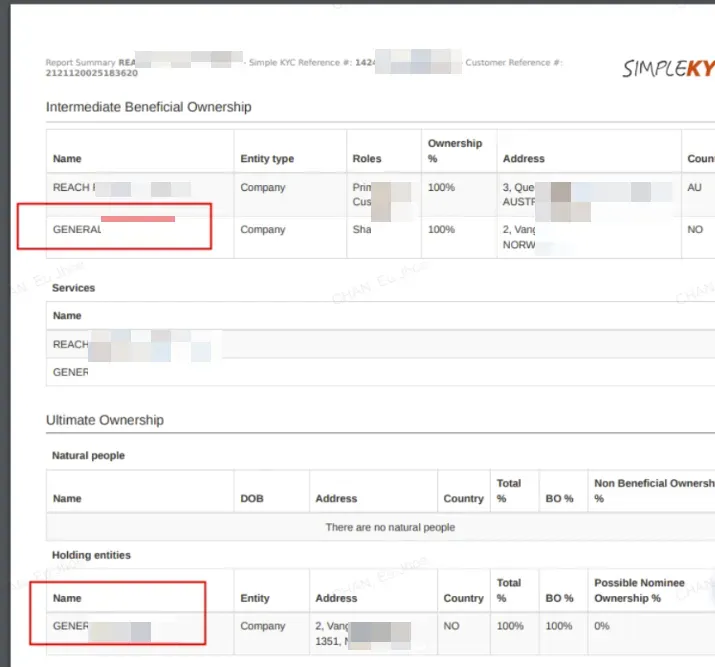
Task: Click the Customer Reference label in report header
Action: point(513,63)
